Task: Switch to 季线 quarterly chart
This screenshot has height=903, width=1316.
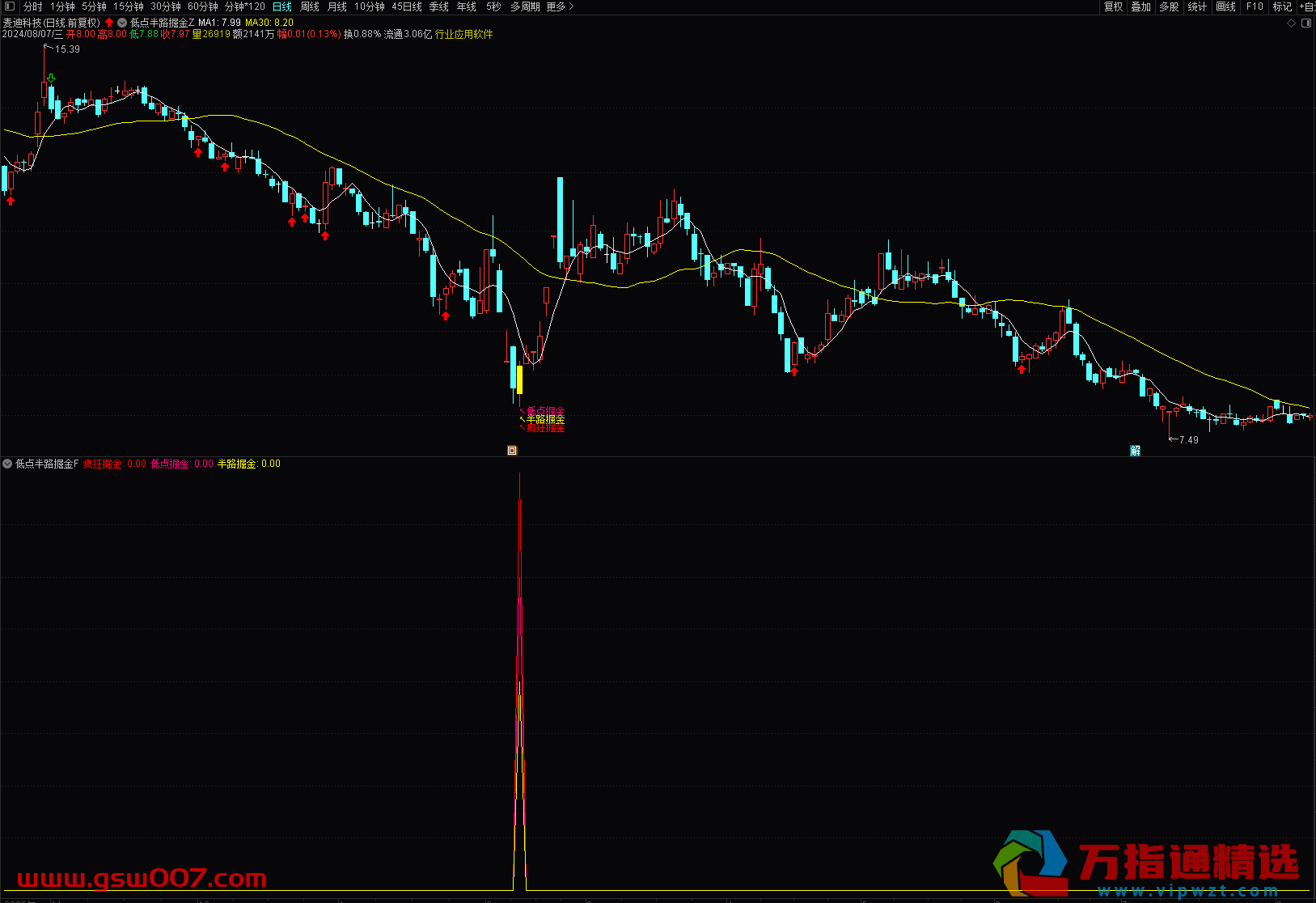Action: (x=439, y=6)
